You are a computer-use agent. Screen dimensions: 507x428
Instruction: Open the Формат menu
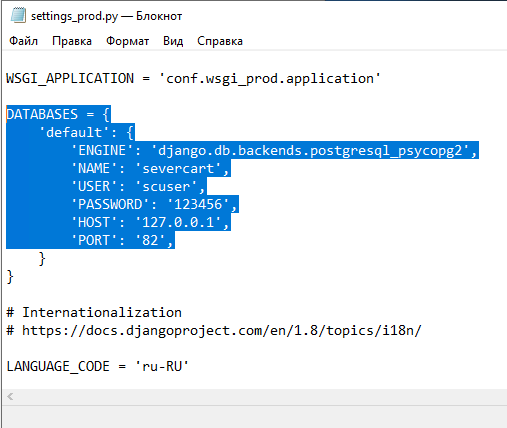click(x=127, y=41)
